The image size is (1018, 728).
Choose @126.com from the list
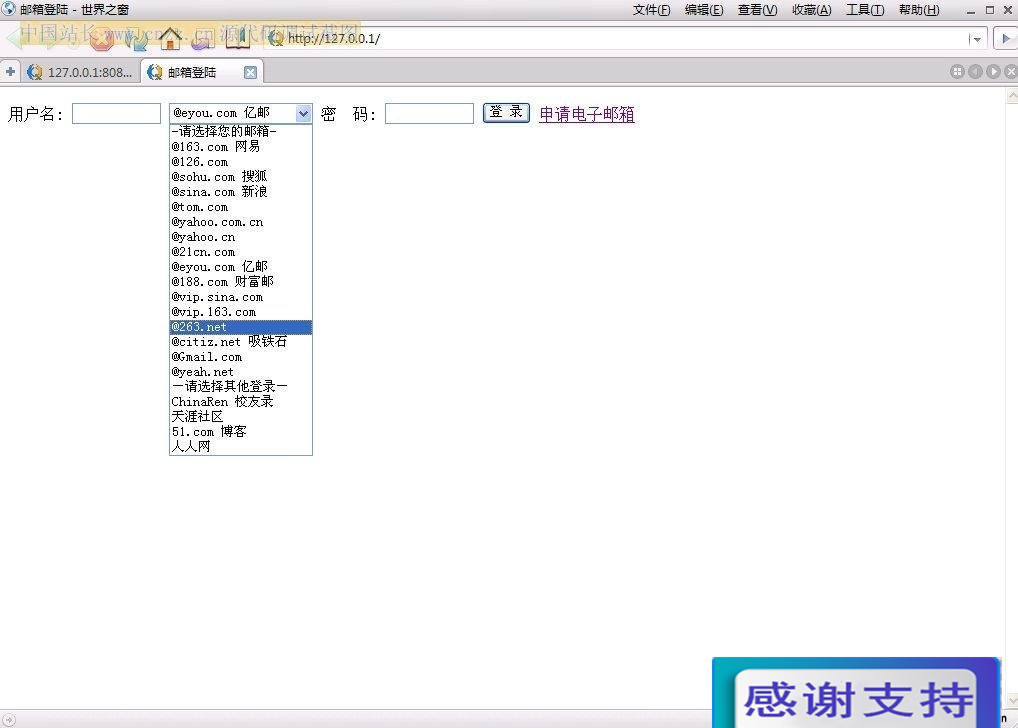(241, 162)
